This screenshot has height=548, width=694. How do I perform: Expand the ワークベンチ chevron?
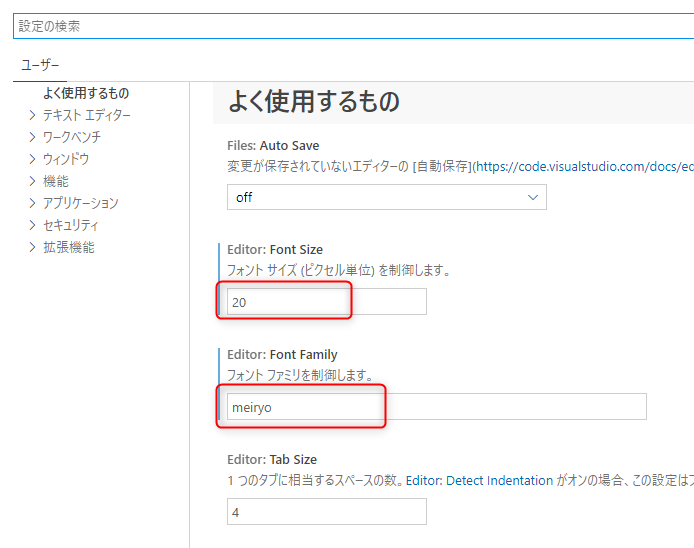33,137
